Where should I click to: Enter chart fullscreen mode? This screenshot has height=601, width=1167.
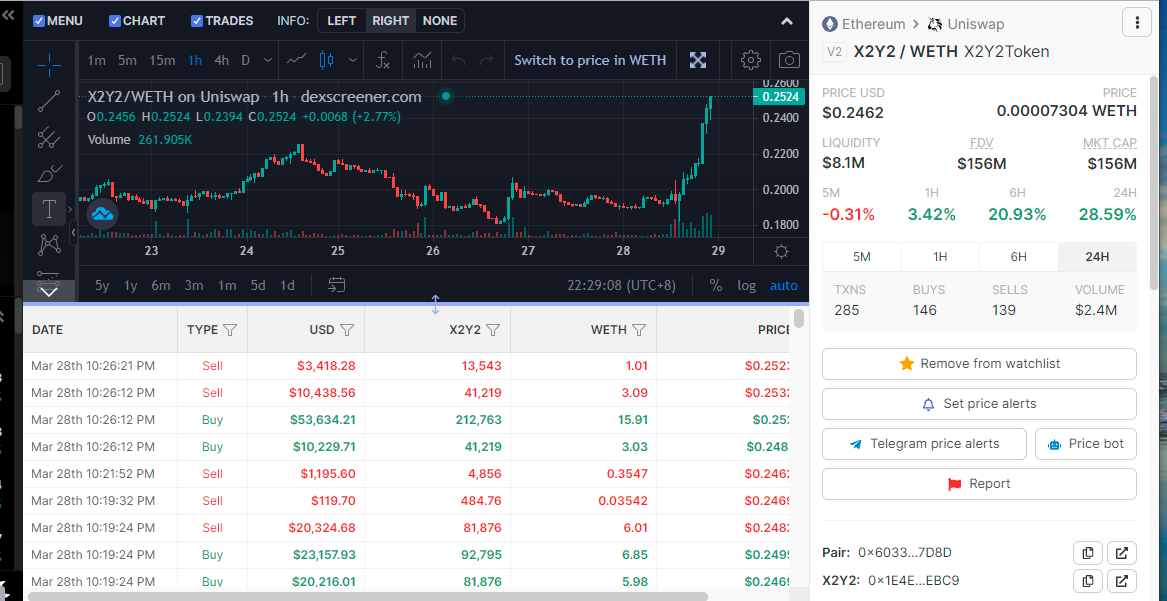tap(697, 60)
